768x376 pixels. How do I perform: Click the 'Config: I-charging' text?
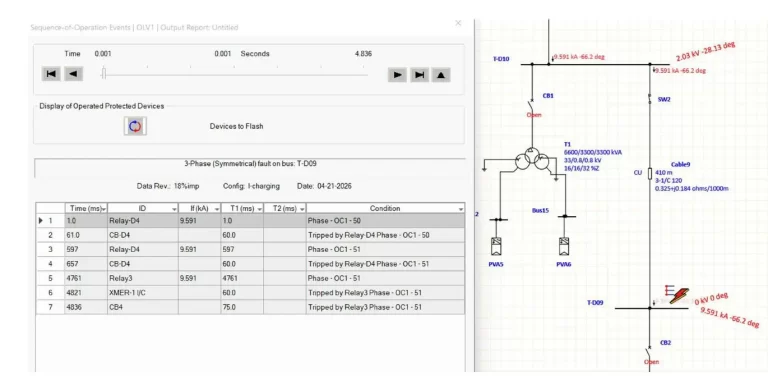coord(251,187)
